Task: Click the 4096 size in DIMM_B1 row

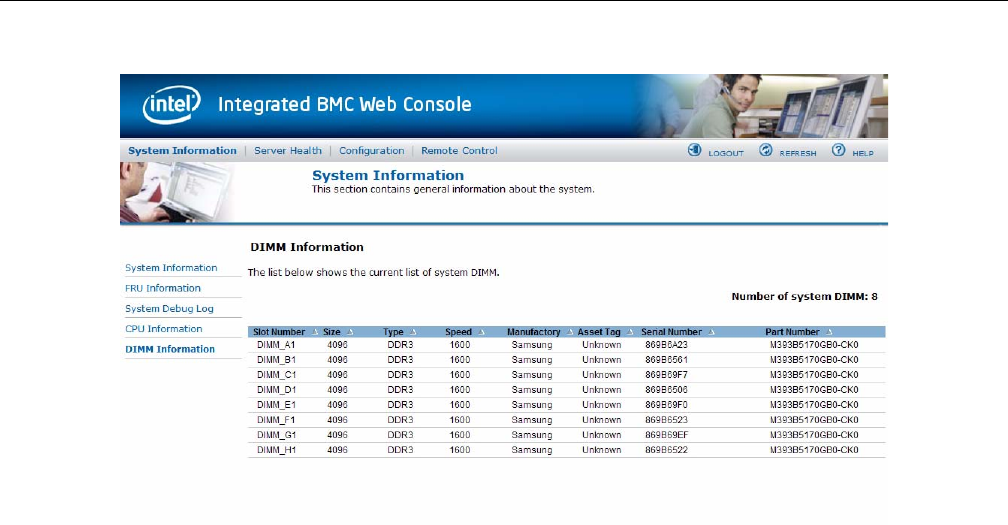Action: (337, 360)
